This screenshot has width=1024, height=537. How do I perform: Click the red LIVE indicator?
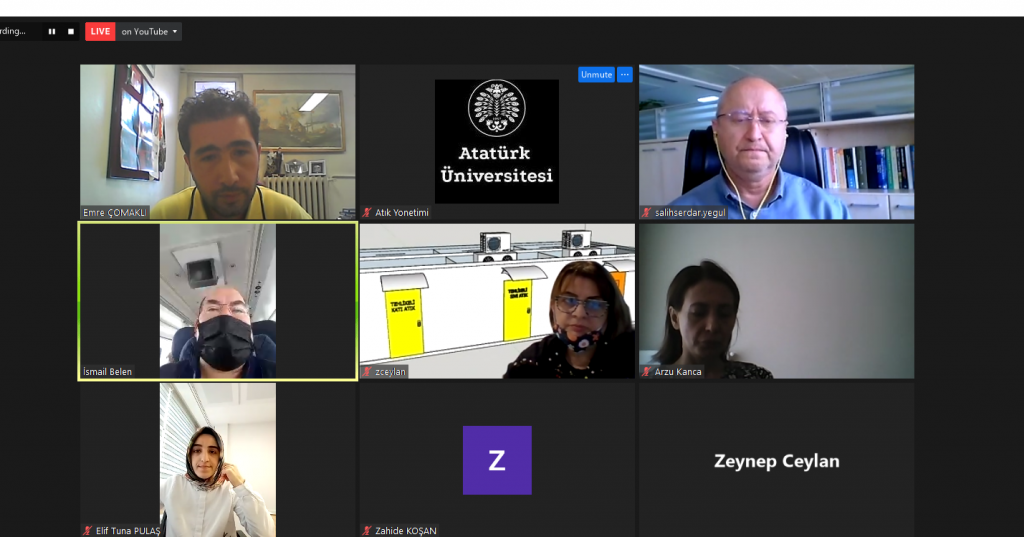click(x=100, y=31)
